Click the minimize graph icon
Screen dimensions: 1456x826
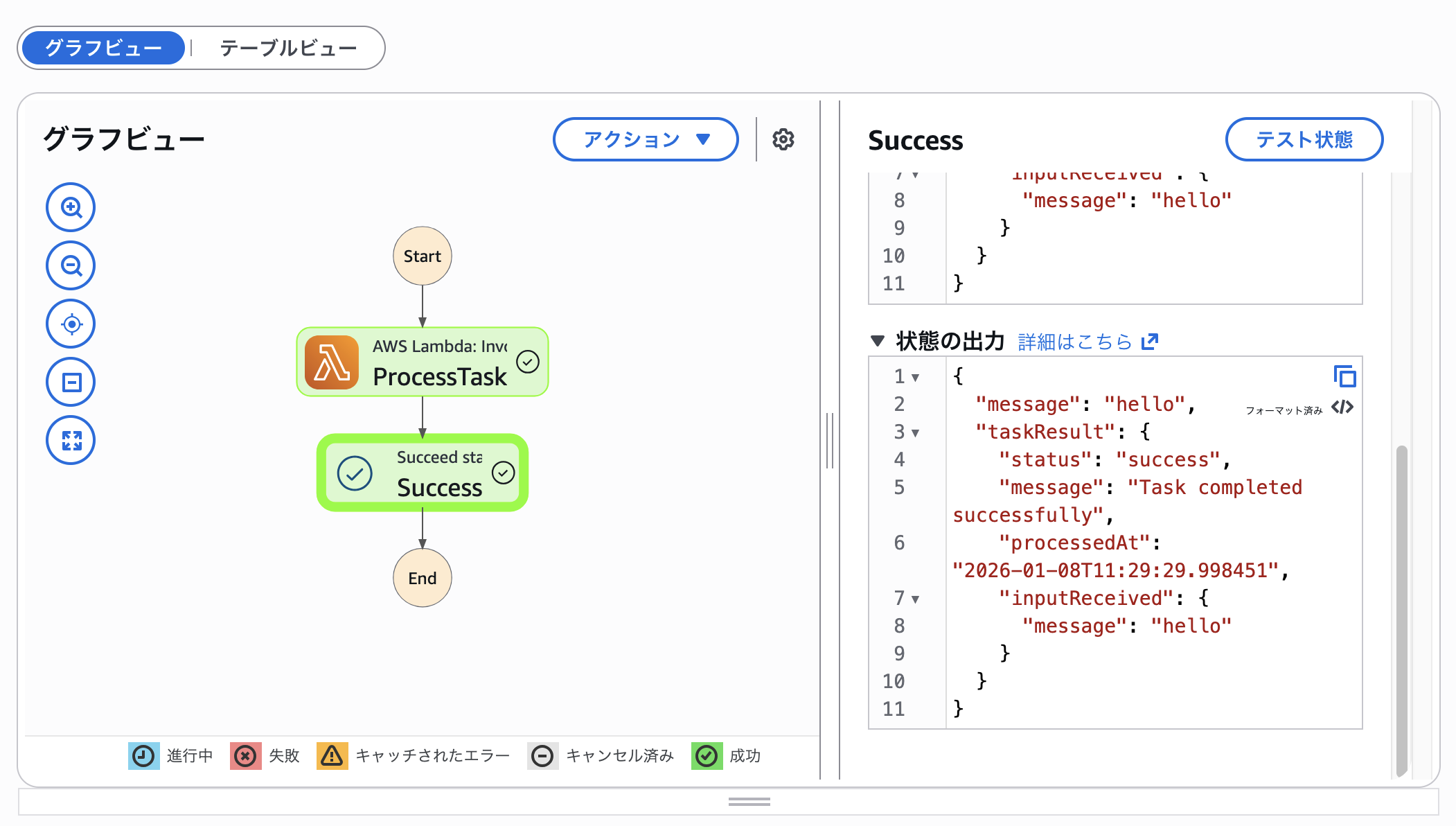(70, 381)
